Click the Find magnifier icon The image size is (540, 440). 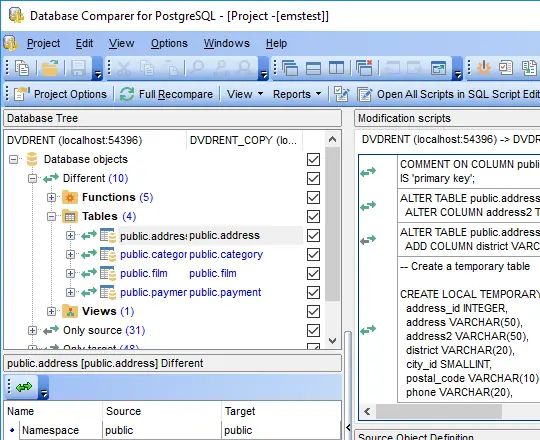pyautogui.click(x=197, y=68)
